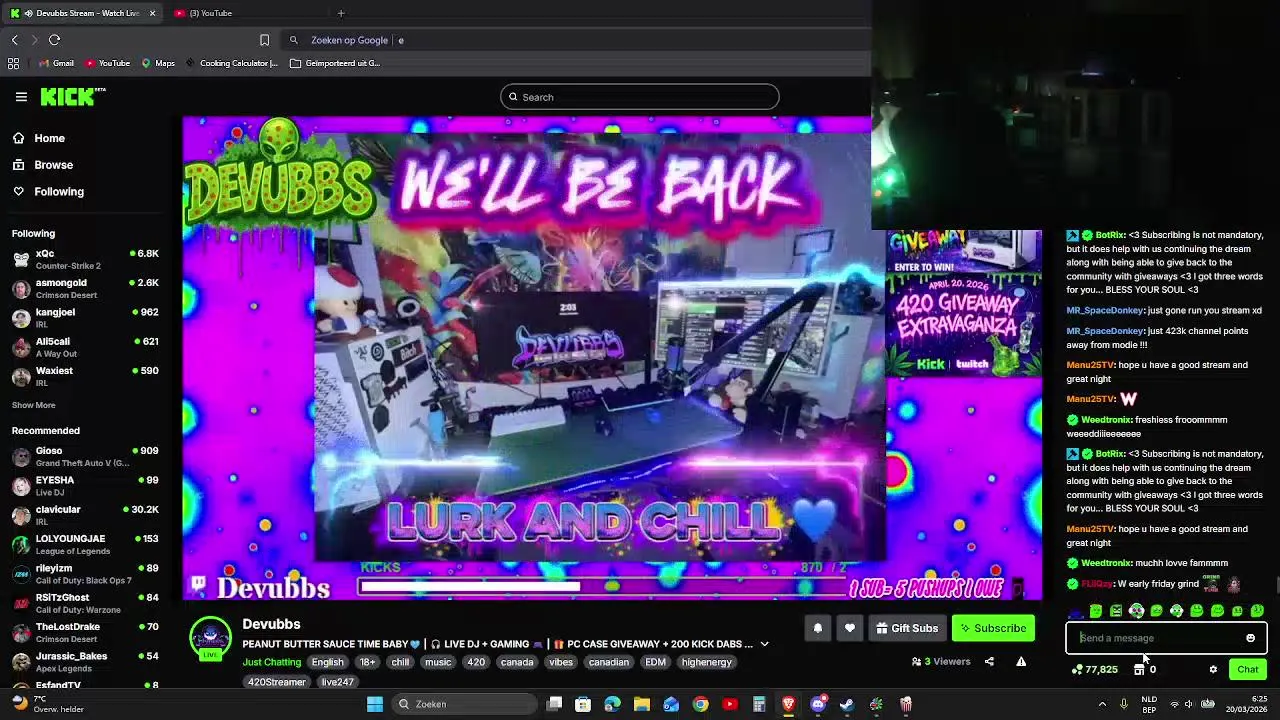Open xQc channel in Following list
Screen dimensions: 1280x720
pyautogui.click(x=86, y=259)
